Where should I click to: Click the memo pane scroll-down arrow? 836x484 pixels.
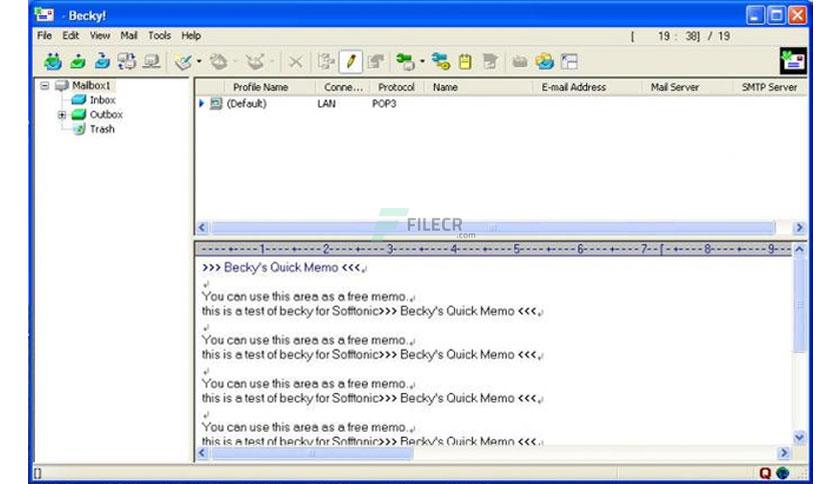point(799,438)
